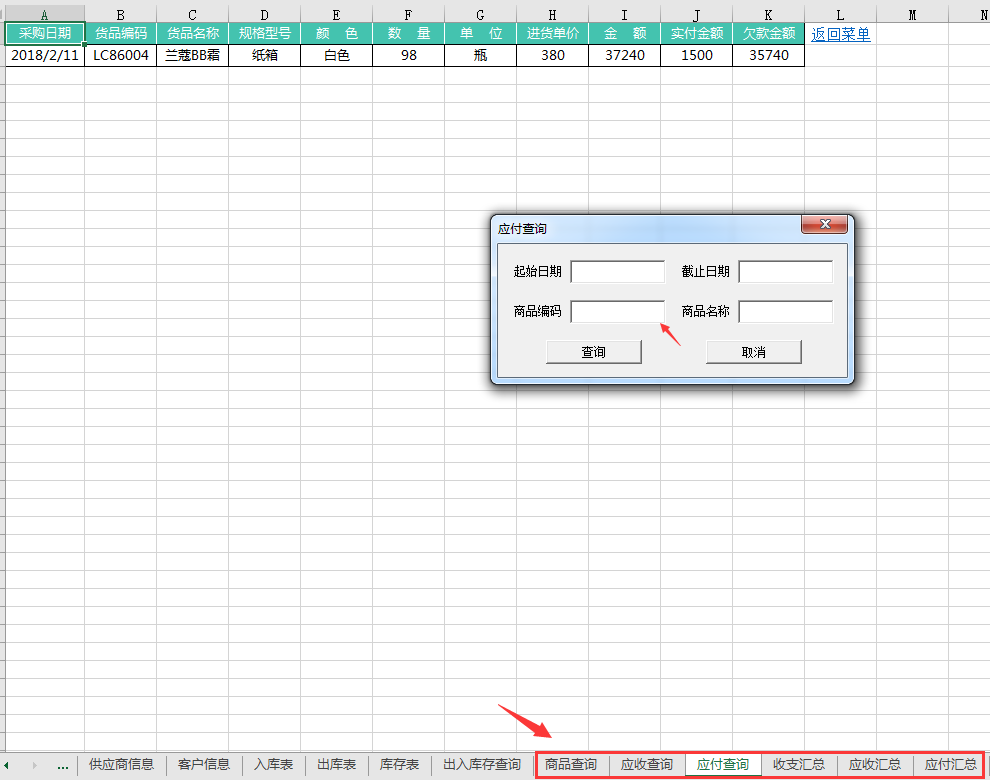The width and height of the screenshot is (990, 780).
Task: Click the 查询 button in the dialog
Action: (593, 352)
